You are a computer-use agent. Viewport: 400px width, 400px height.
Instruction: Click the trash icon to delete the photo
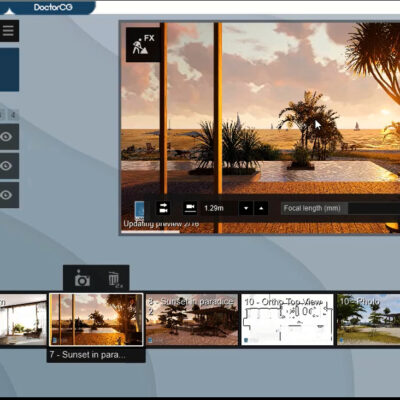point(115,279)
